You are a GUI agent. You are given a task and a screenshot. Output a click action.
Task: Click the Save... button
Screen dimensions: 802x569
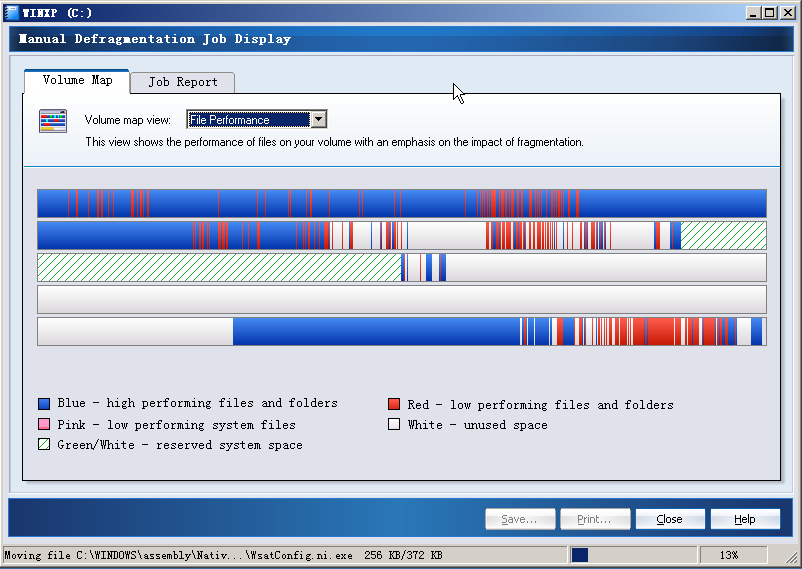click(520, 519)
